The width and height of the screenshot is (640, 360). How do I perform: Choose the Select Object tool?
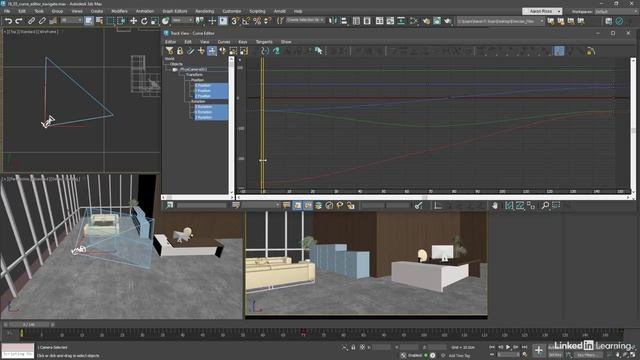click(x=89, y=21)
